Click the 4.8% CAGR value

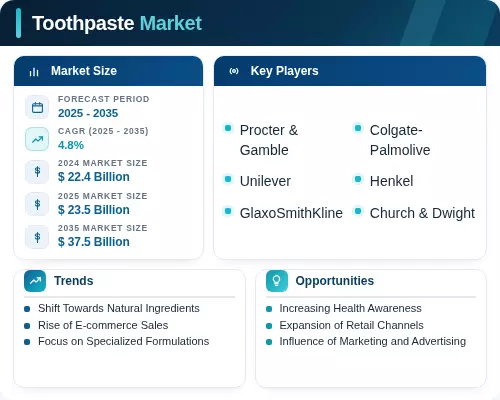[x=71, y=145]
